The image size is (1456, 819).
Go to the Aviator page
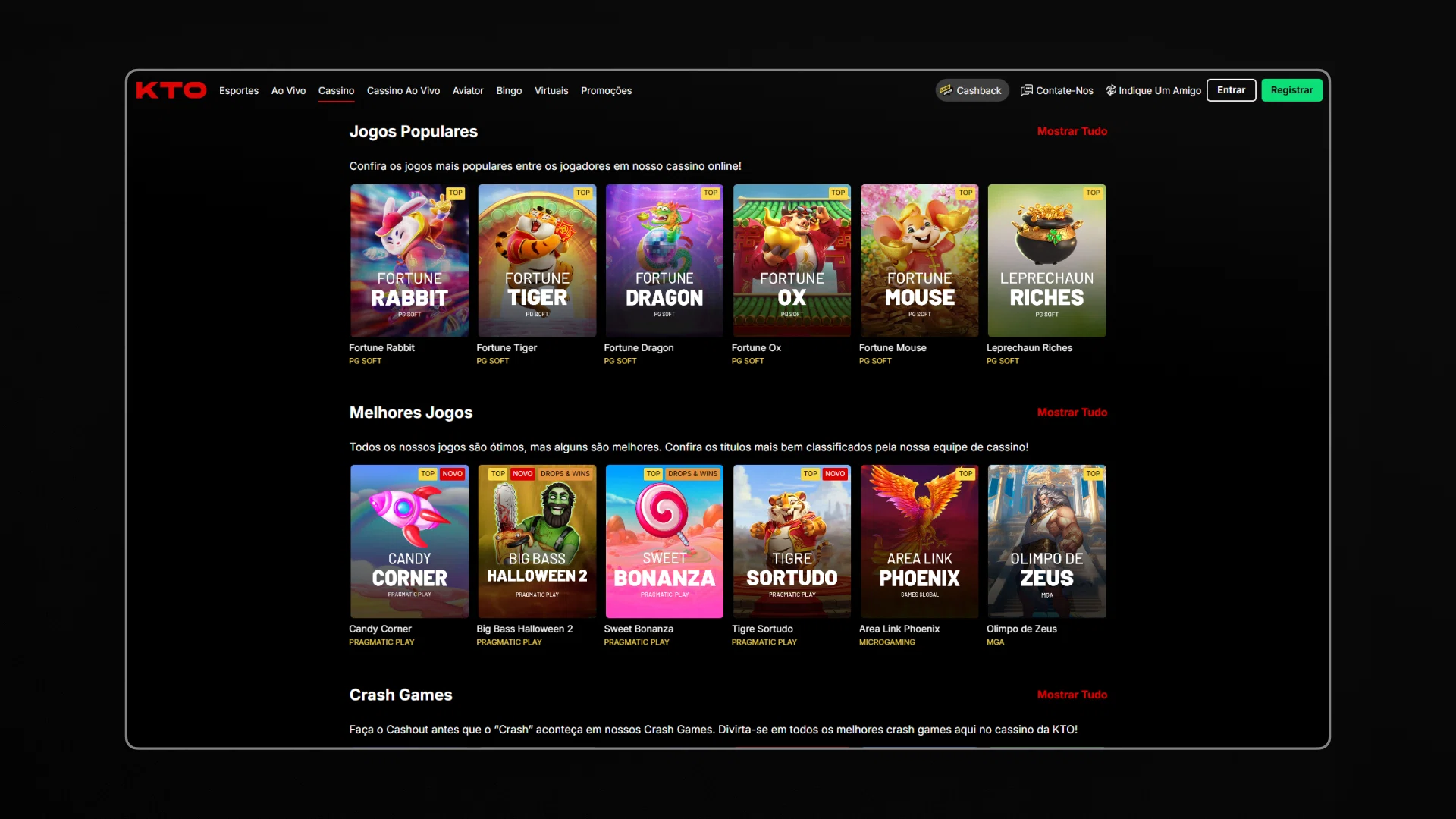coord(468,90)
